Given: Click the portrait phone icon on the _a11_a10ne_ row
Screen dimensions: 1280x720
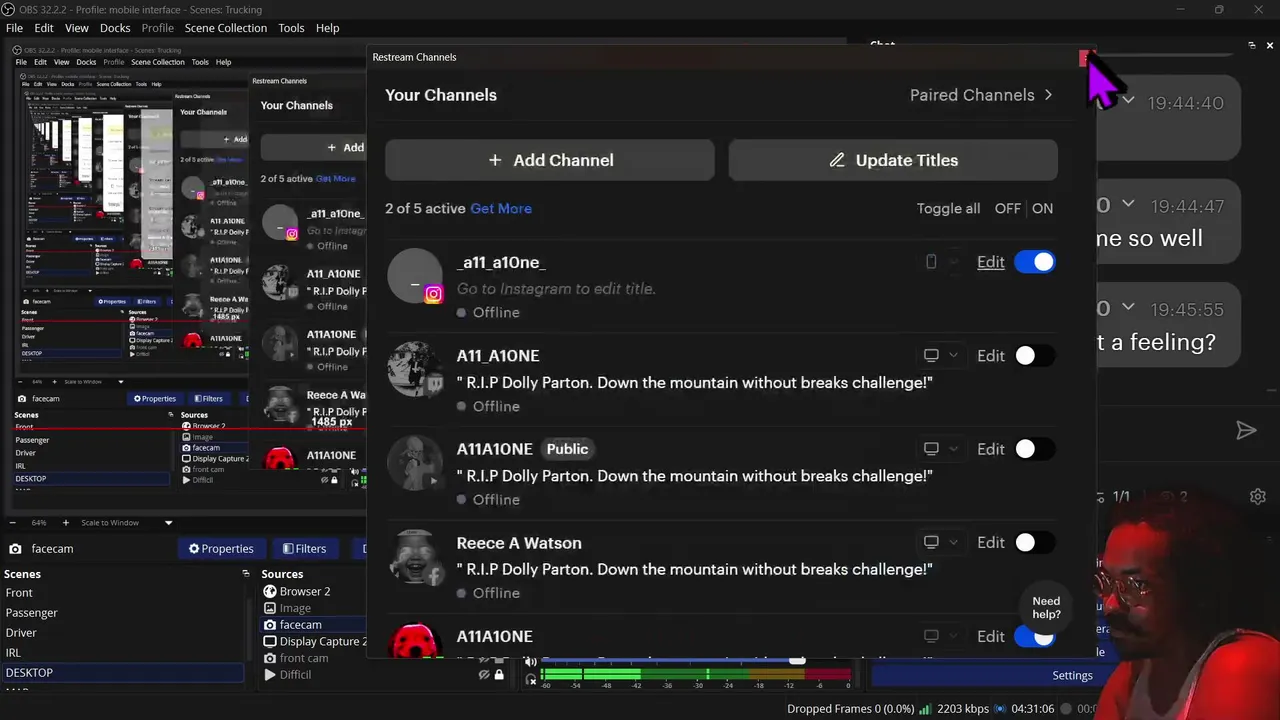Looking at the screenshot, I should tap(931, 262).
